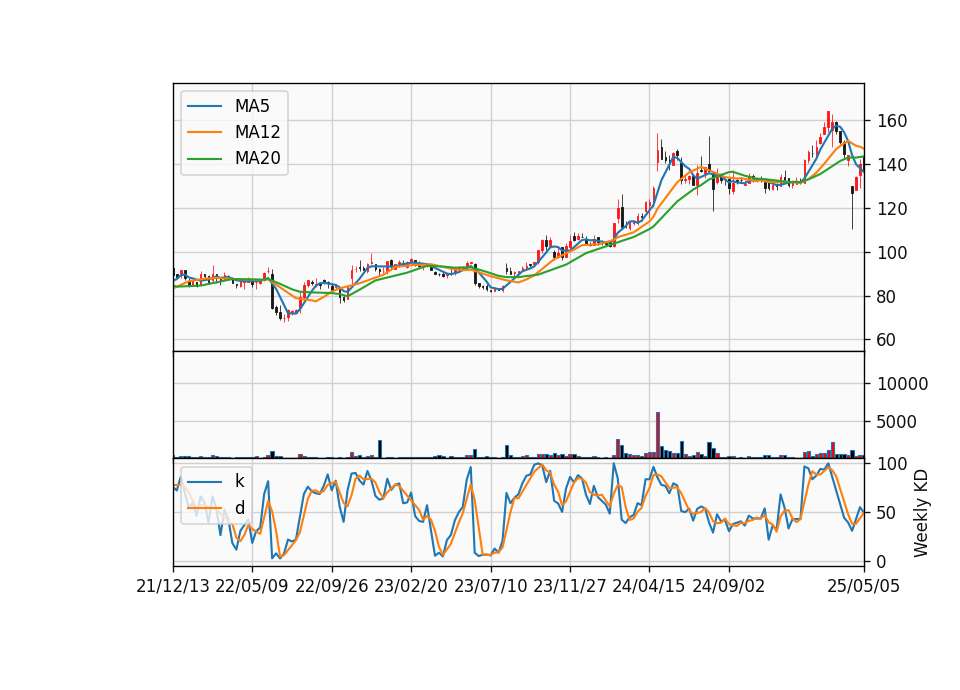Click the d legend label in KD panel
The height and width of the screenshot is (690, 960).
tap(239, 508)
